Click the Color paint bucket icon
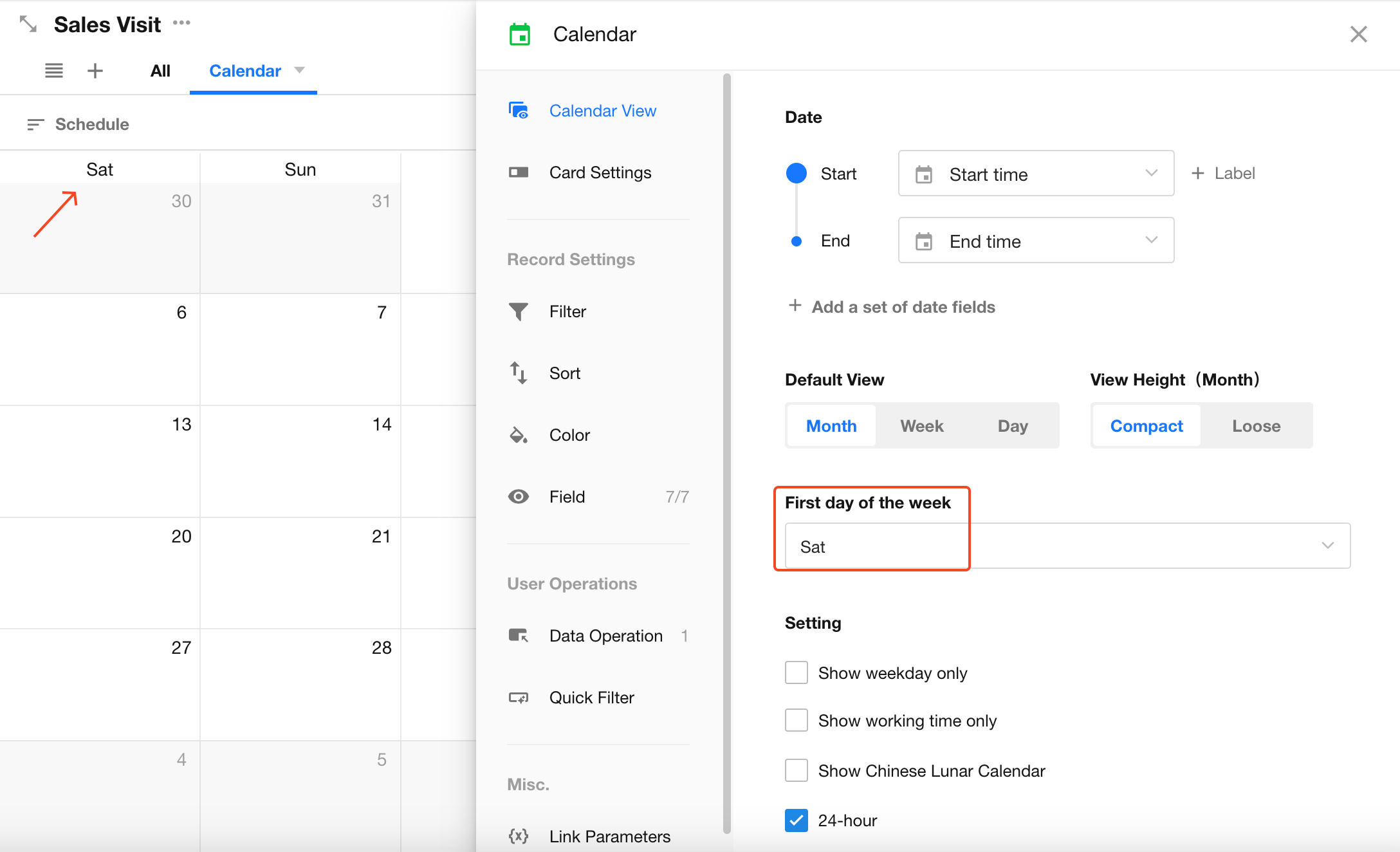The image size is (1400, 852). point(519,435)
